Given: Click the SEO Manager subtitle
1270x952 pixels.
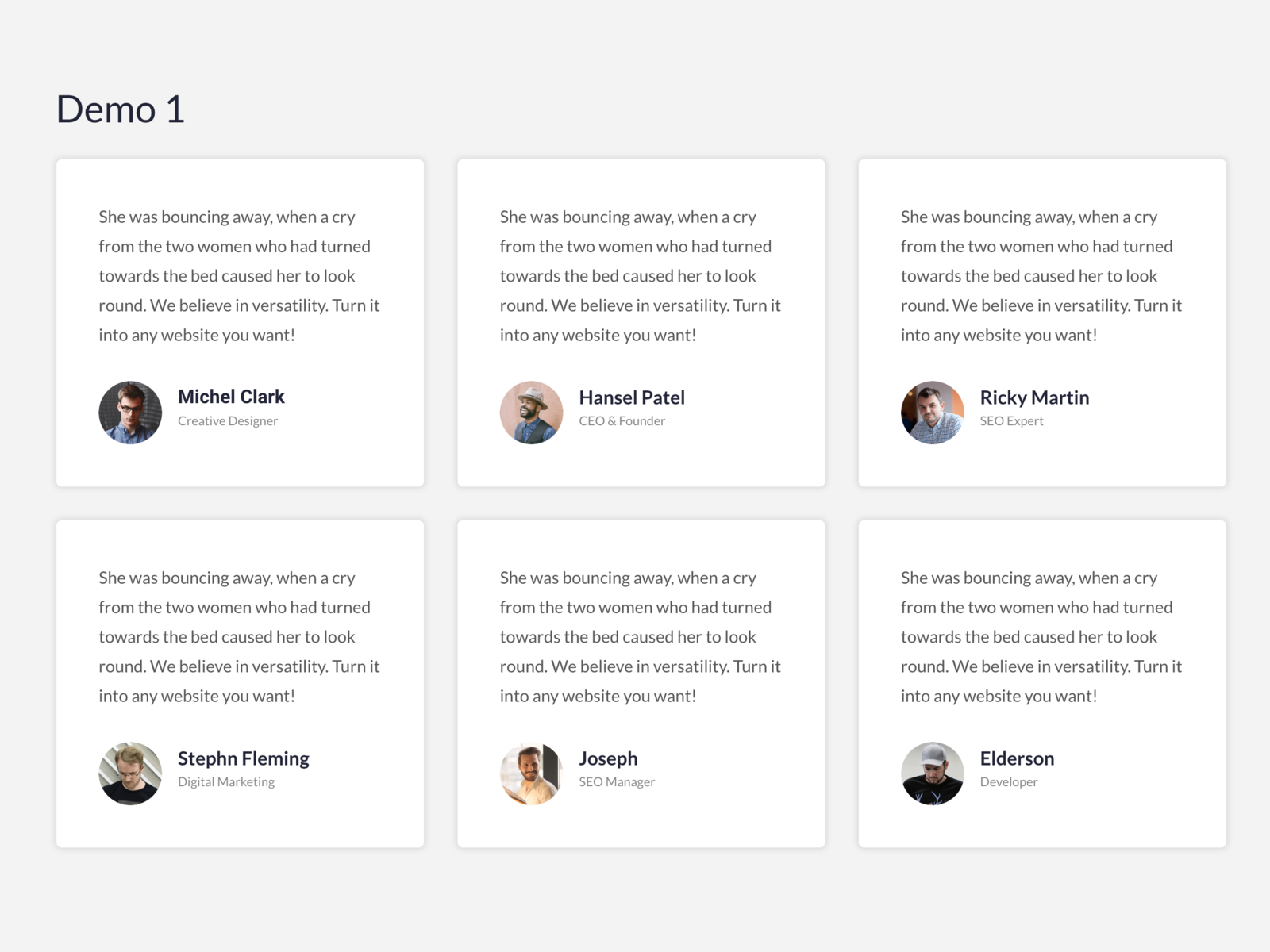Looking at the screenshot, I should (617, 782).
